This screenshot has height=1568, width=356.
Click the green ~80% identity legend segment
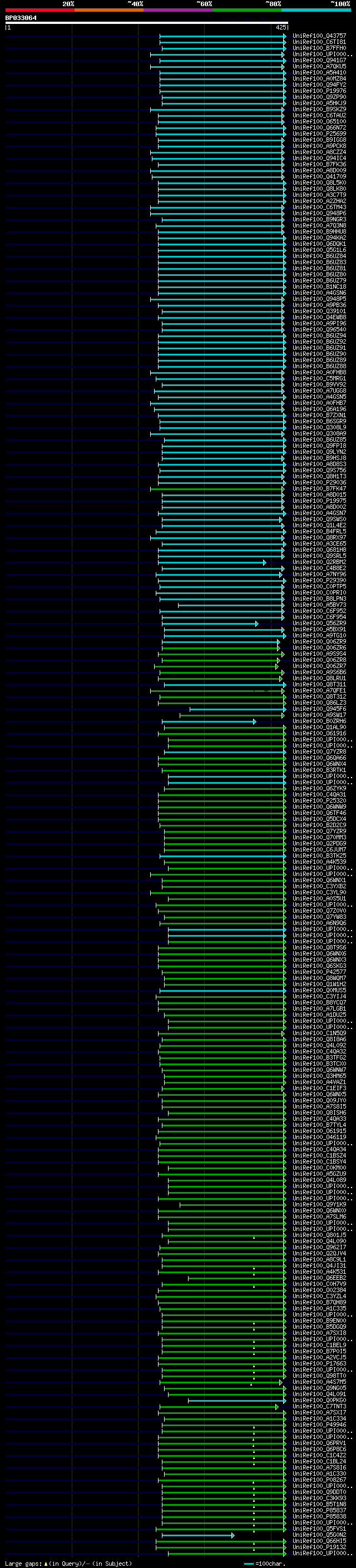[x=247, y=10]
